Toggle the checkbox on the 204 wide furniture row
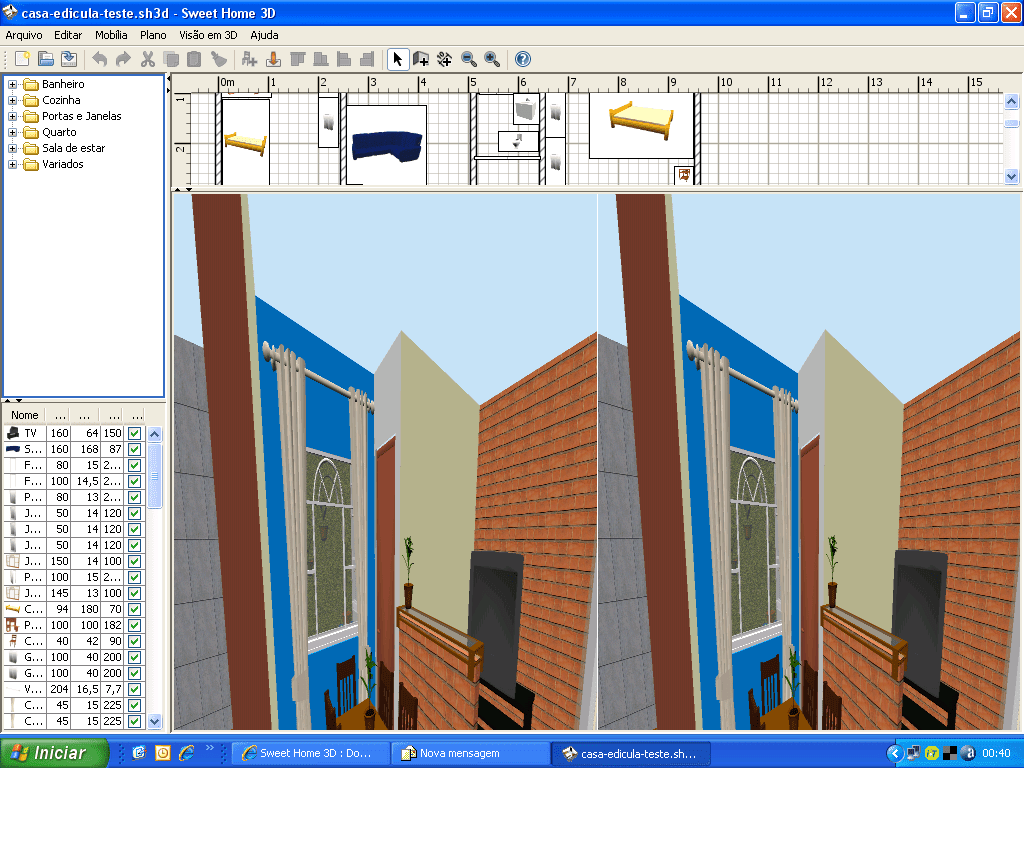The width and height of the screenshot is (1024, 857). click(134, 689)
